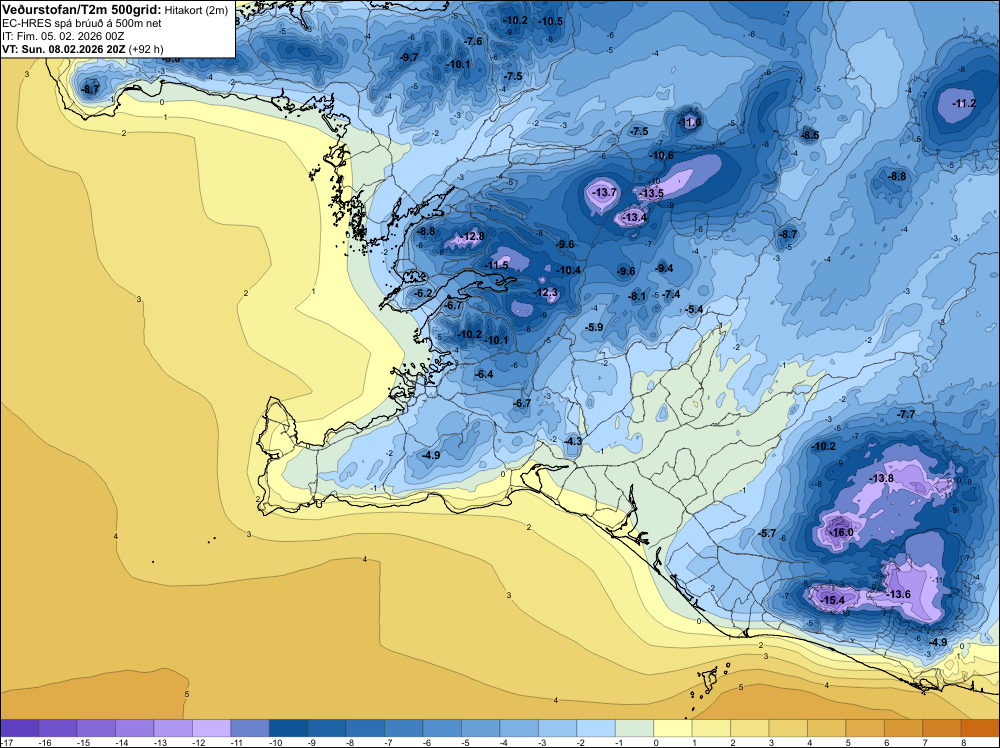Click the legend swatch between 4 and 5
The width and height of the screenshot is (1000, 748).
827,728
